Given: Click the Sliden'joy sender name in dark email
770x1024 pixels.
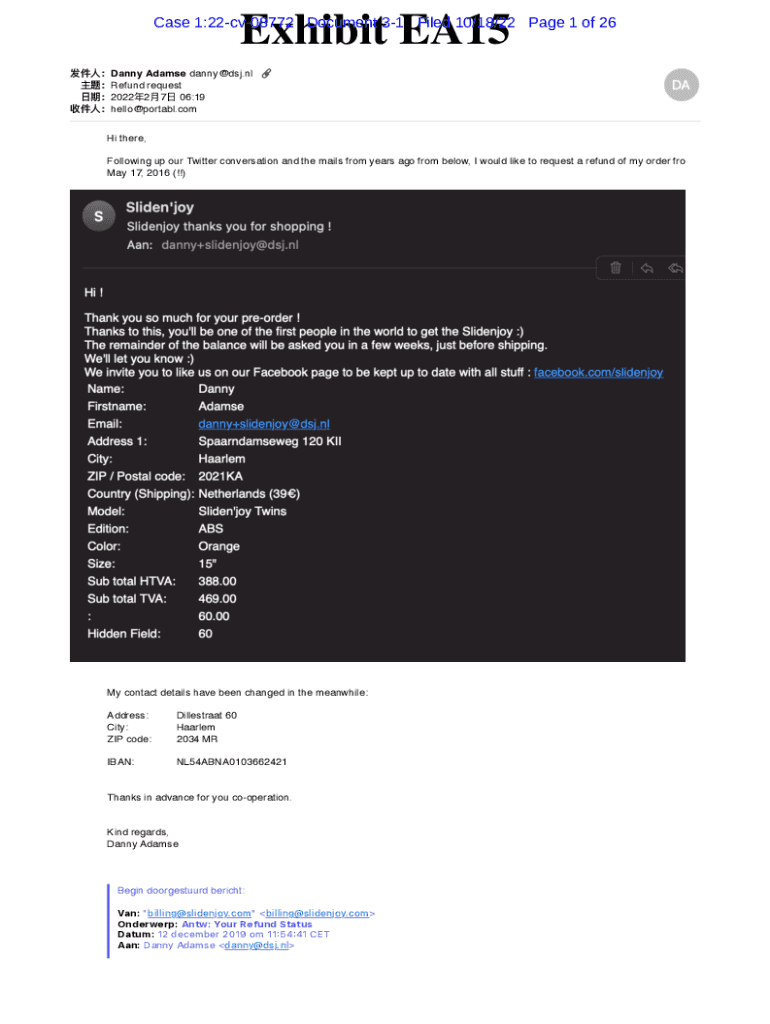Looking at the screenshot, I should click(160, 208).
